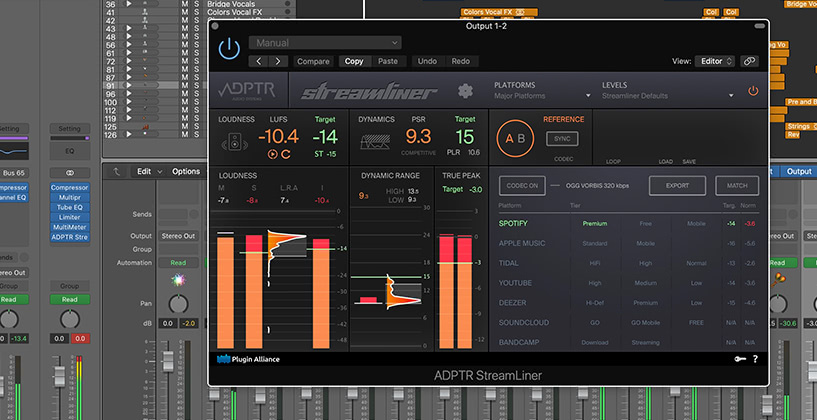
Task: Toggle the reference SYNC button
Action: pos(562,139)
